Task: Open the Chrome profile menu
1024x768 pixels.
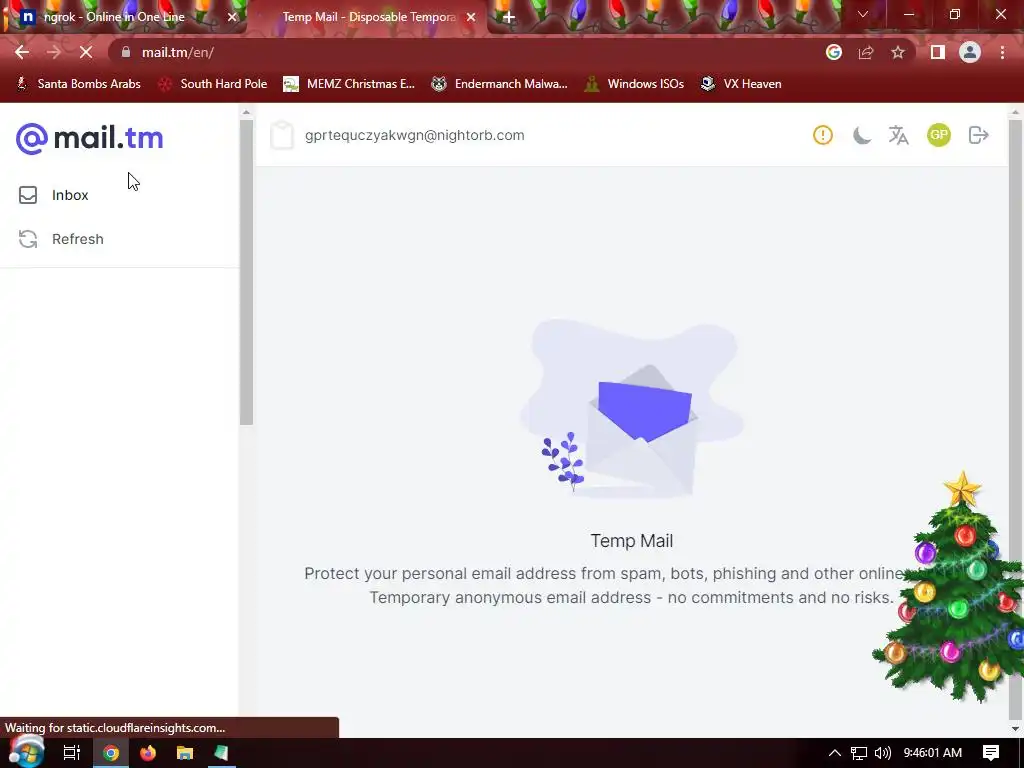Action: [970, 52]
